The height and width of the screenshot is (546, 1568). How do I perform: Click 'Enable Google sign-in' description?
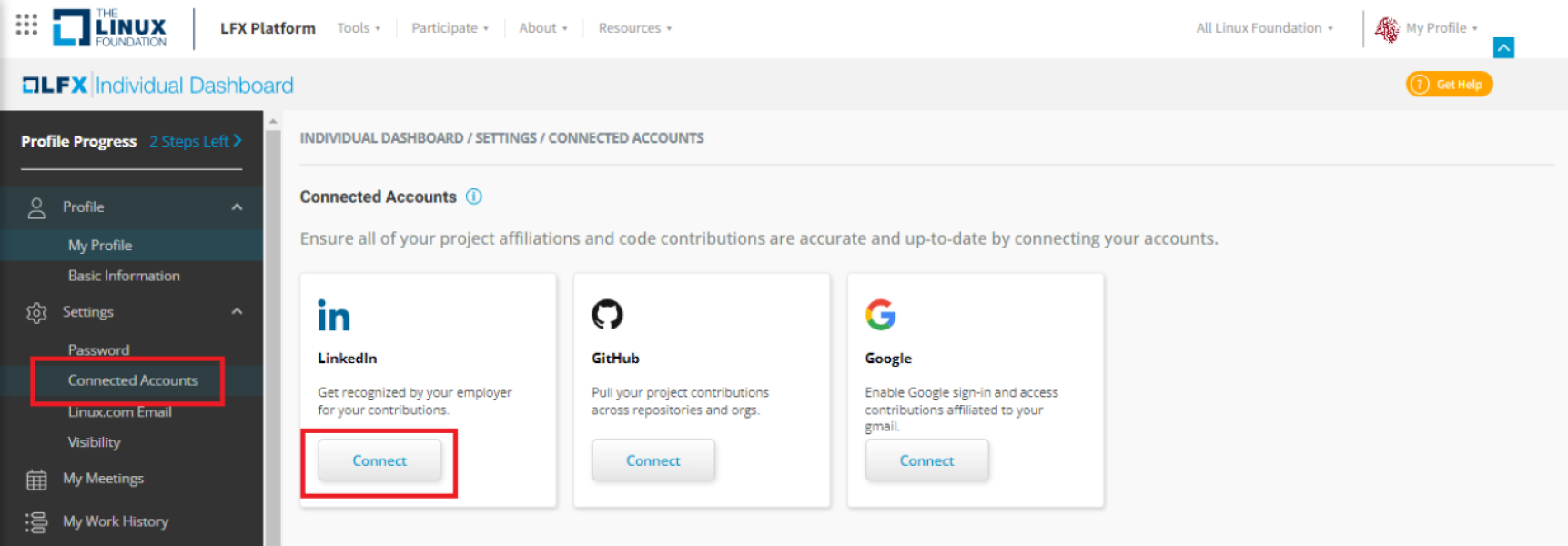[962, 409]
